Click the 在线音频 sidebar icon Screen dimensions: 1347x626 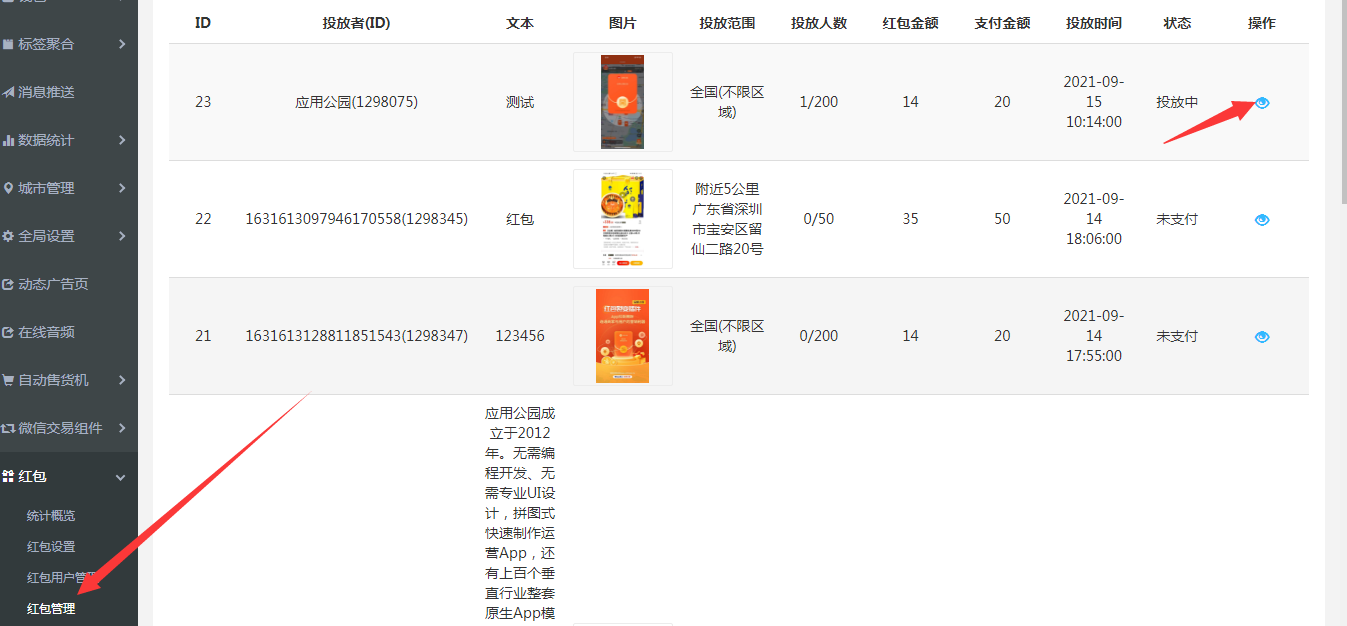[x=9, y=332]
